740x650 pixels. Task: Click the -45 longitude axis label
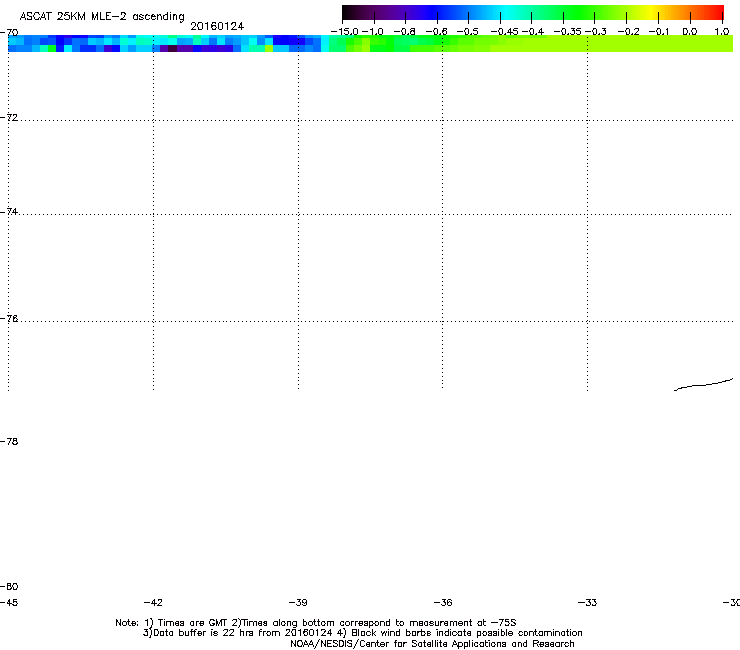pyautogui.click(x=9, y=603)
